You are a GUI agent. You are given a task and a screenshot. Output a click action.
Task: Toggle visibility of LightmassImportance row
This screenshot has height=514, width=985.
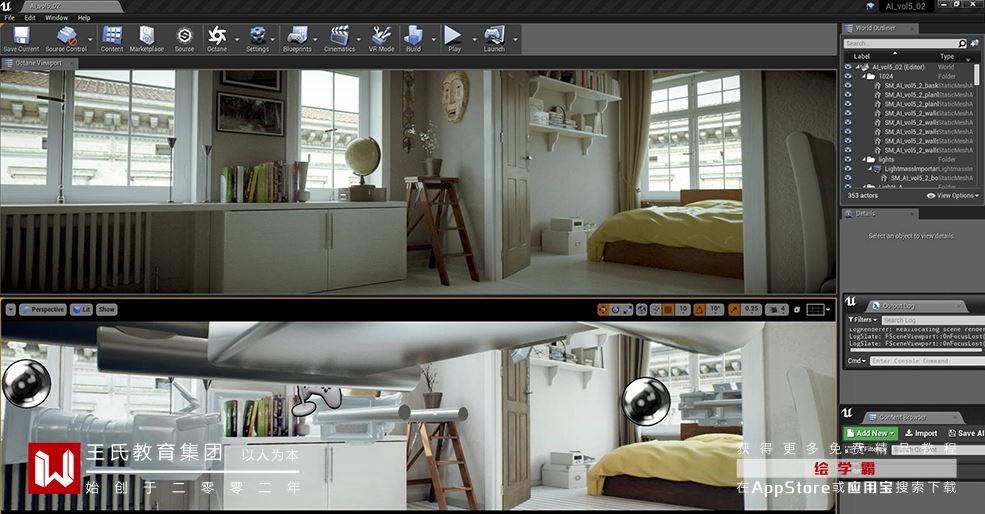(x=848, y=169)
